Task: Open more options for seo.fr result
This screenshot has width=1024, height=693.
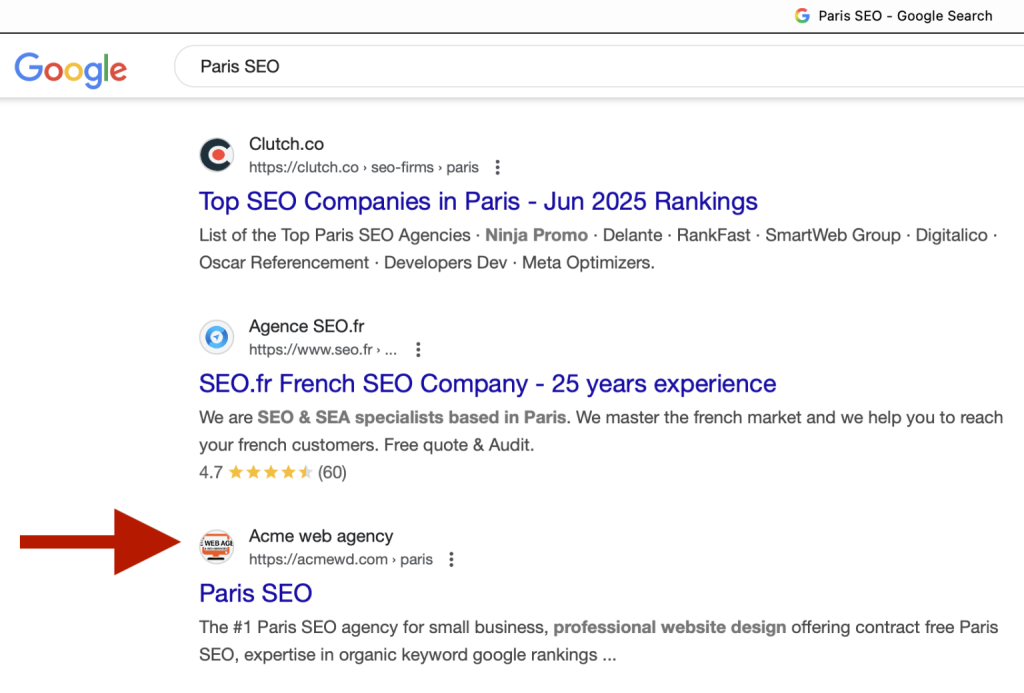Action: tap(418, 349)
